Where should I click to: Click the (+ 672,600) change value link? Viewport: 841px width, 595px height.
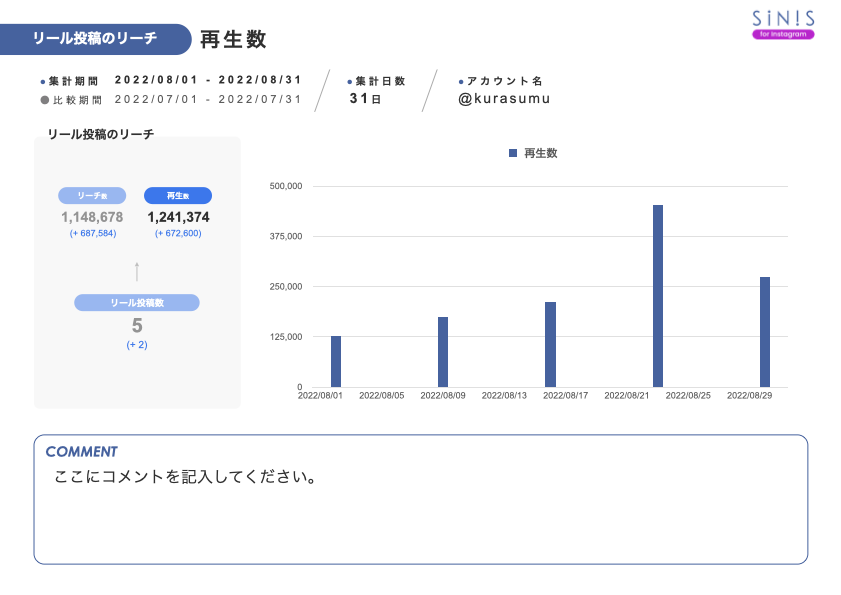click(x=176, y=232)
